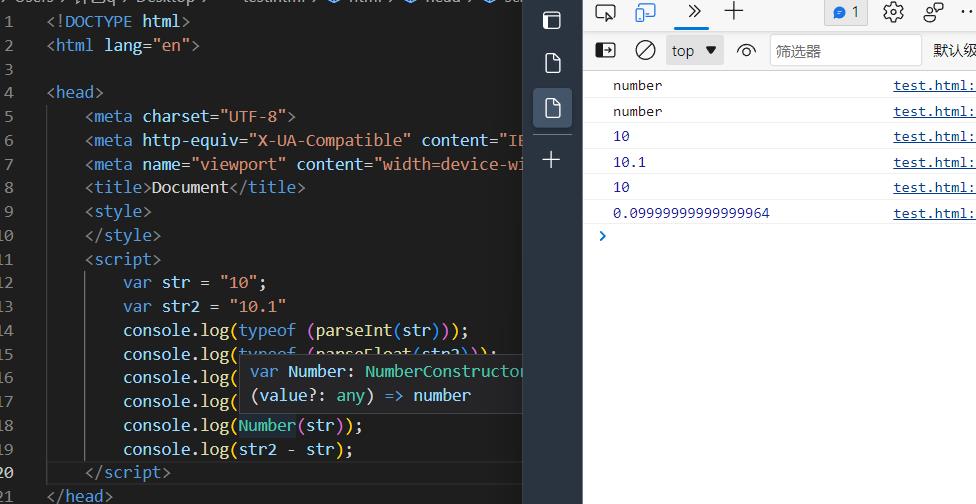Click the DOCTYPE html declaration line
Image resolution: width=976 pixels, height=504 pixels.
pyautogui.click(x=118, y=22)
